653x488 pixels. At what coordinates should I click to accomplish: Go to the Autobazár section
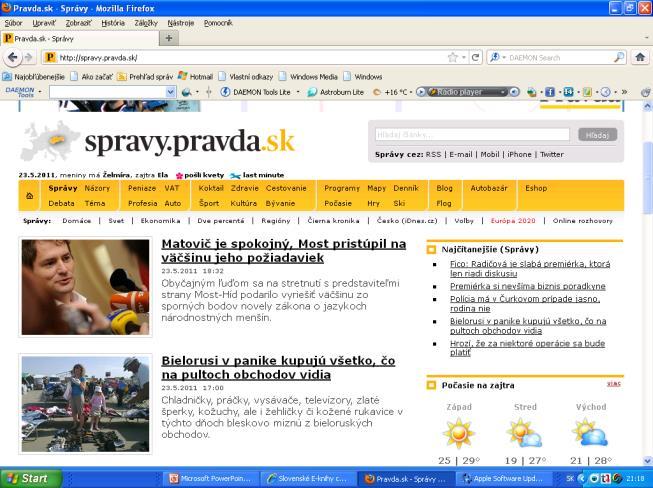pyautogui.click(x=489, y=188)
